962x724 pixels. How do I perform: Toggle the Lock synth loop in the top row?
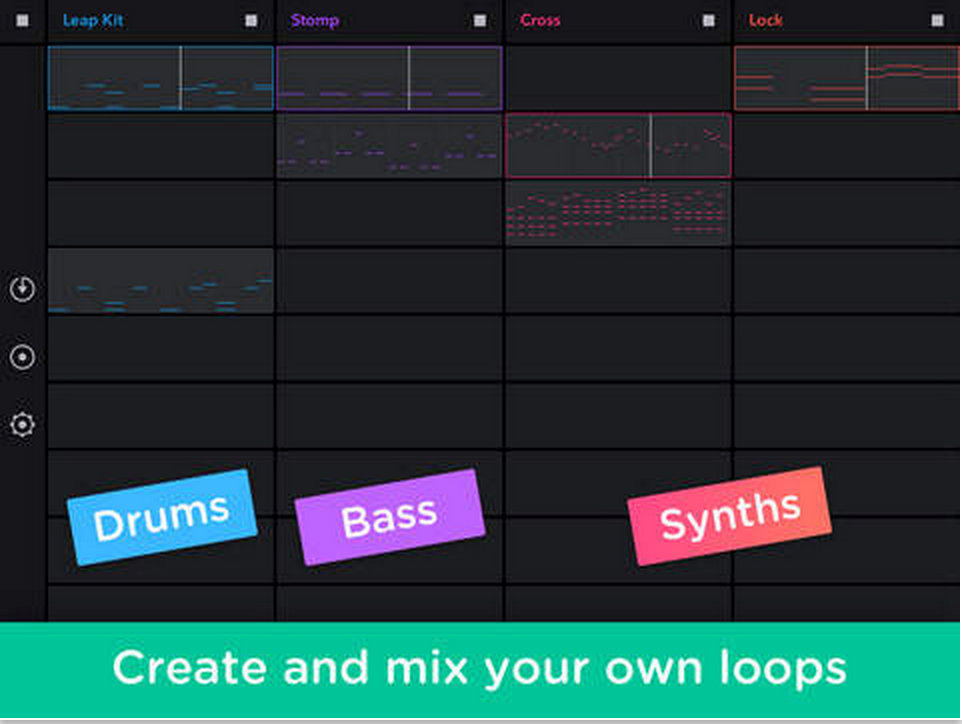pyautogui.click(x=847, y=78)
